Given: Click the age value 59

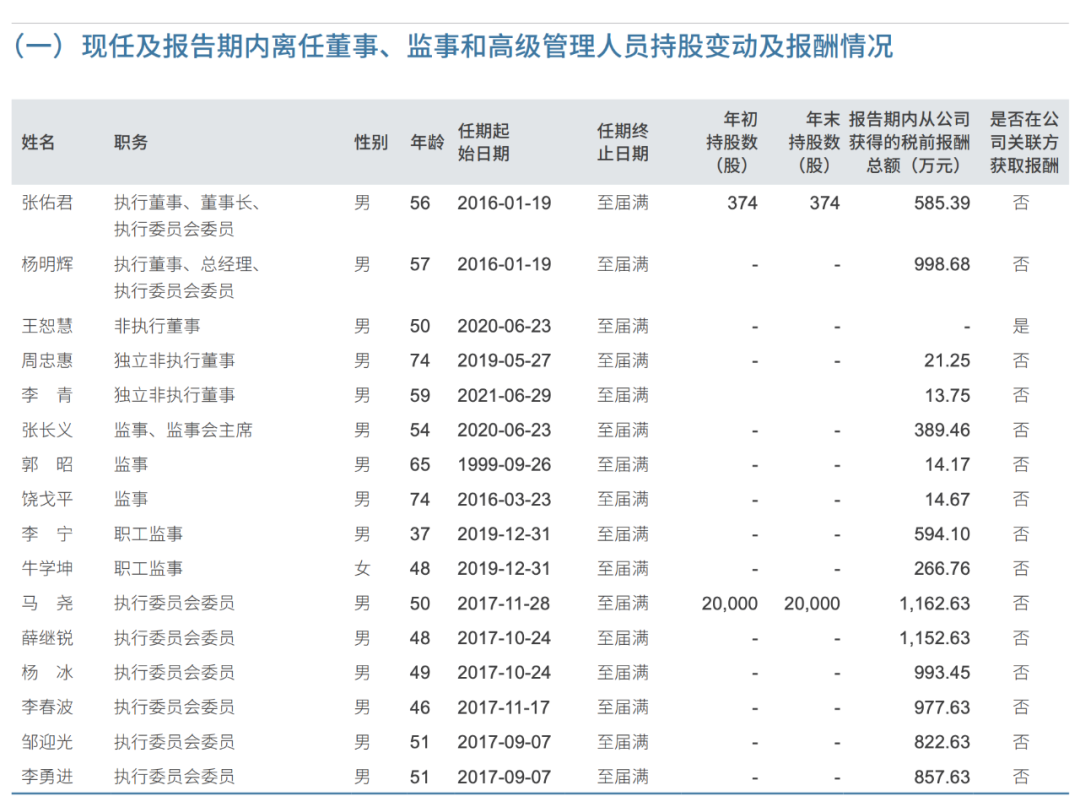Looking at the screenshot, I should pyautogui.click(x=419, y=396).
